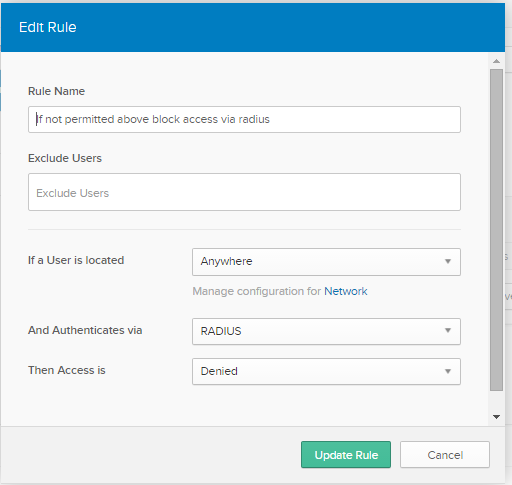Click the scrollbar up arrow
Screen dimensions: 512x485
click(496, 61)
